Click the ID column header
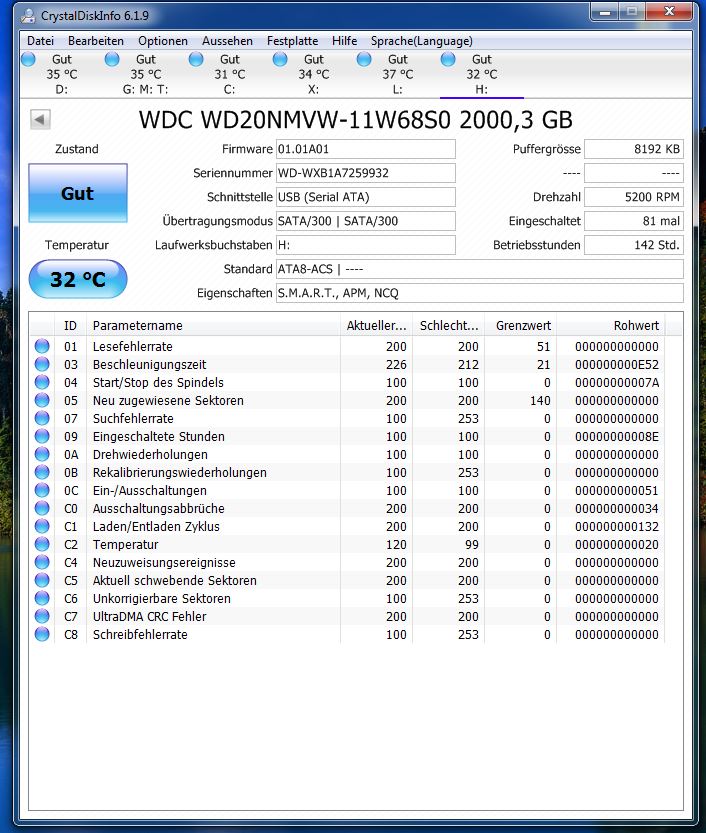706x833 pixels. (x=70, y=326)
